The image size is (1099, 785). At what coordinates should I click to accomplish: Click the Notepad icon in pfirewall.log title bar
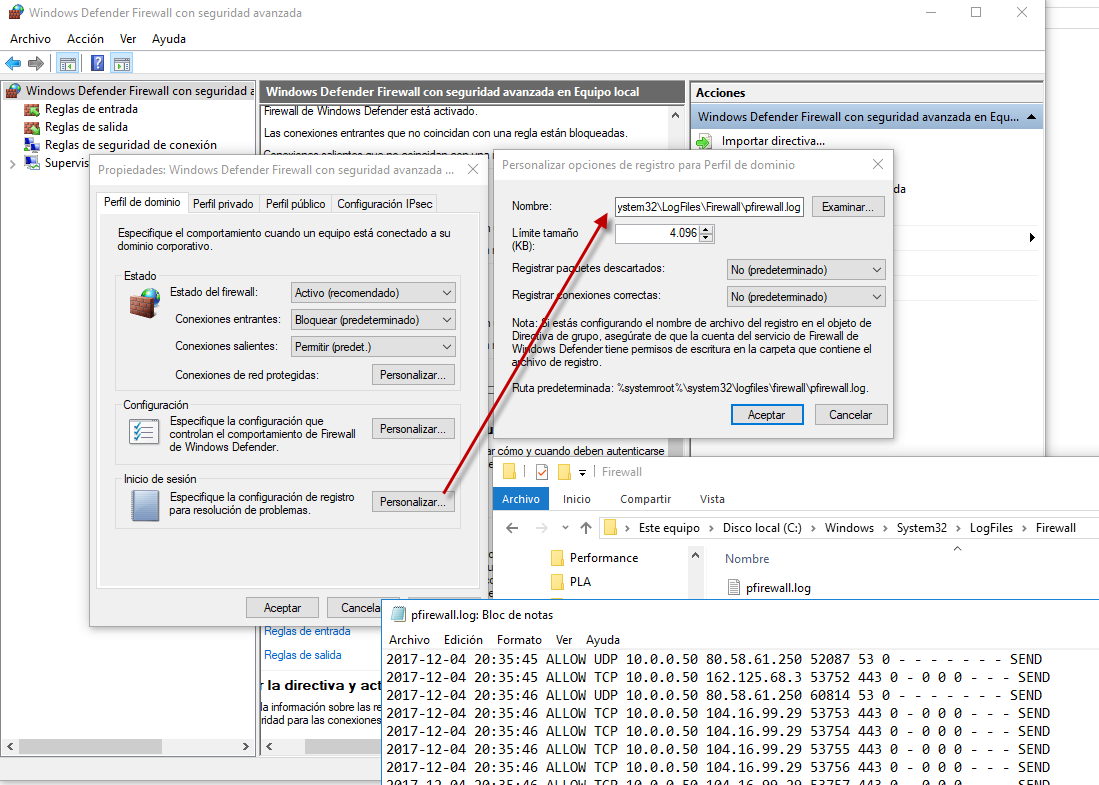[398, 615]
